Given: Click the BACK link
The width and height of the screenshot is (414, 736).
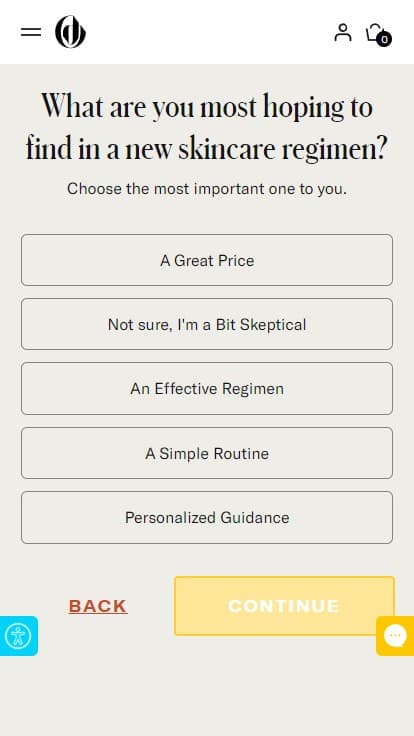Looking at the screenshot, I should point(98,606).
